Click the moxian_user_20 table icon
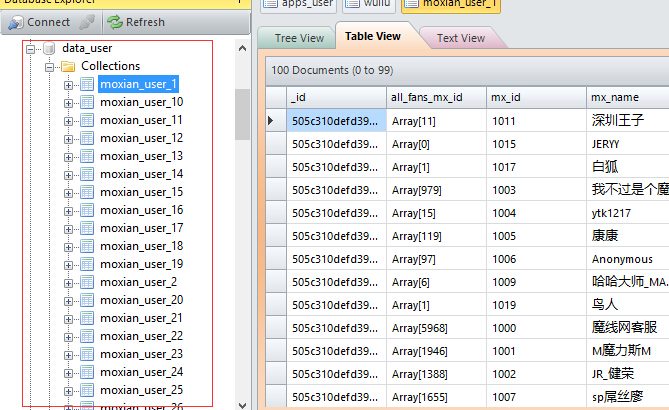Image resolution: width=669 pixels, height=410 pixels. (x=87, y=300)
